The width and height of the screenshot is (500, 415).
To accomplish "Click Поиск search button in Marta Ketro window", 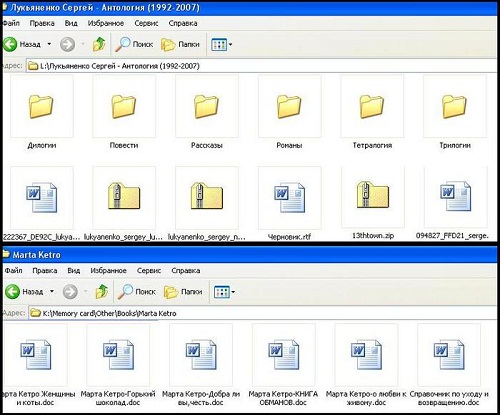I will tap(137, 292).
